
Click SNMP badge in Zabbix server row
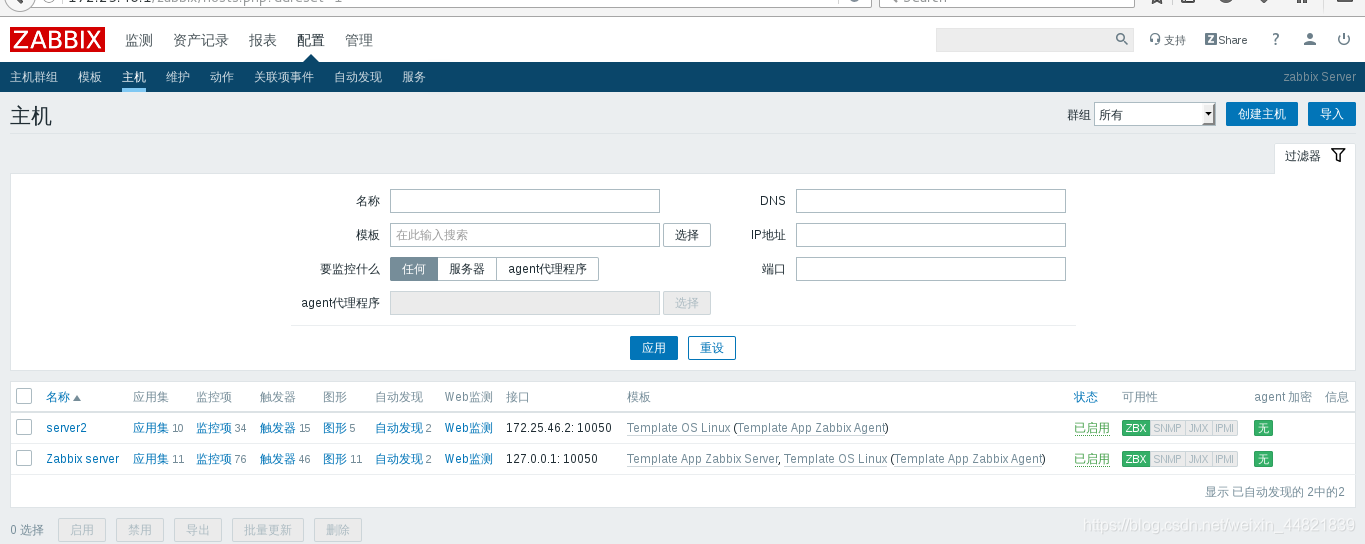tap(1167, 459)
